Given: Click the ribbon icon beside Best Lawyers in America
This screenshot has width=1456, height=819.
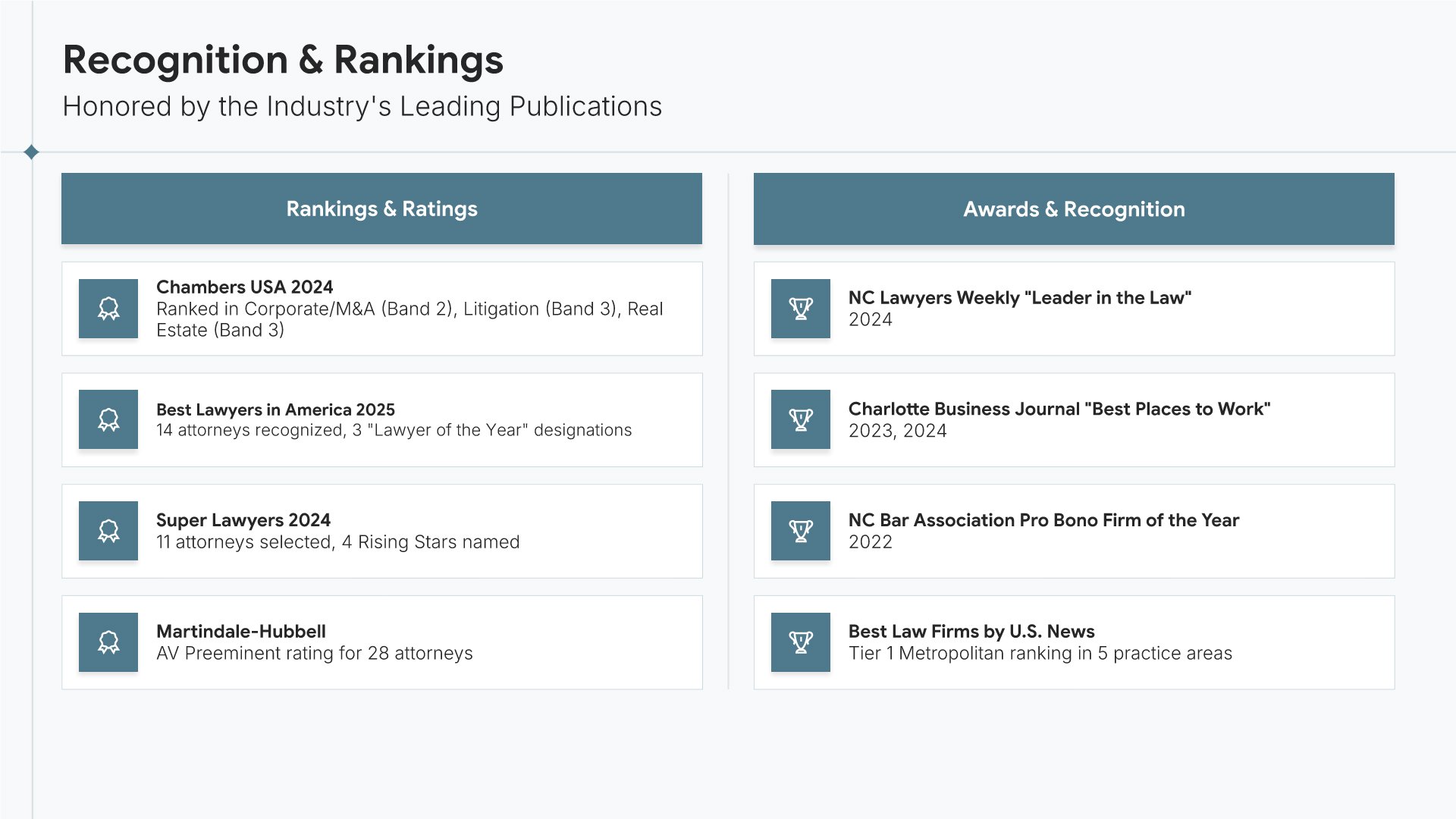Looking at the screenshot, I should [x=108, y=419].
